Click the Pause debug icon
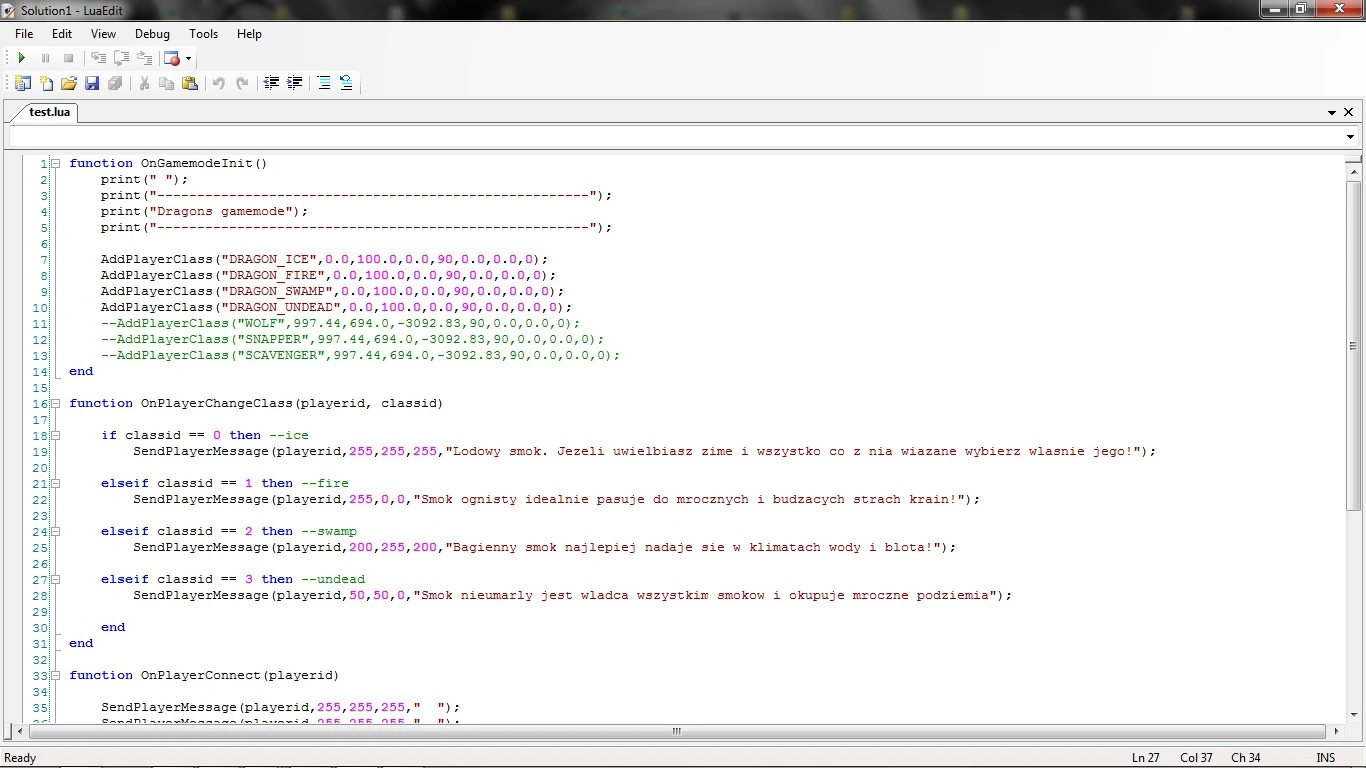This screenshot has height=768, width=1366. tap(45, 58)
